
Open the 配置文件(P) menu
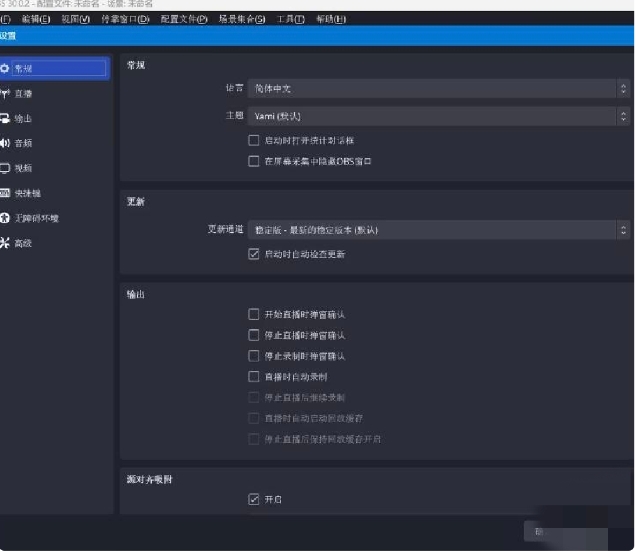(183, 19)
